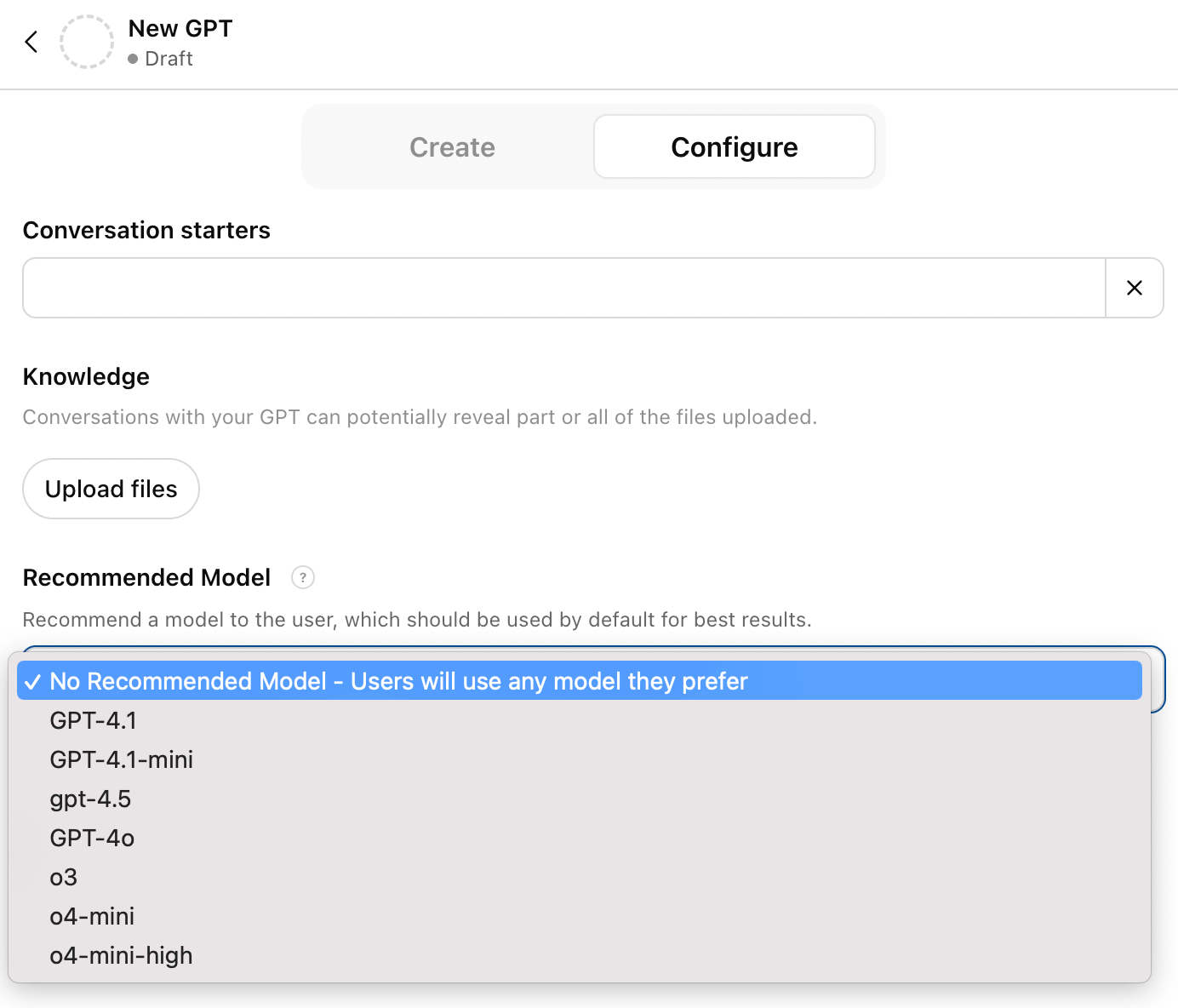This screenshot has height=1008, width=1178.
Task: Switch to the Create tab
Action: coord(452,147)
